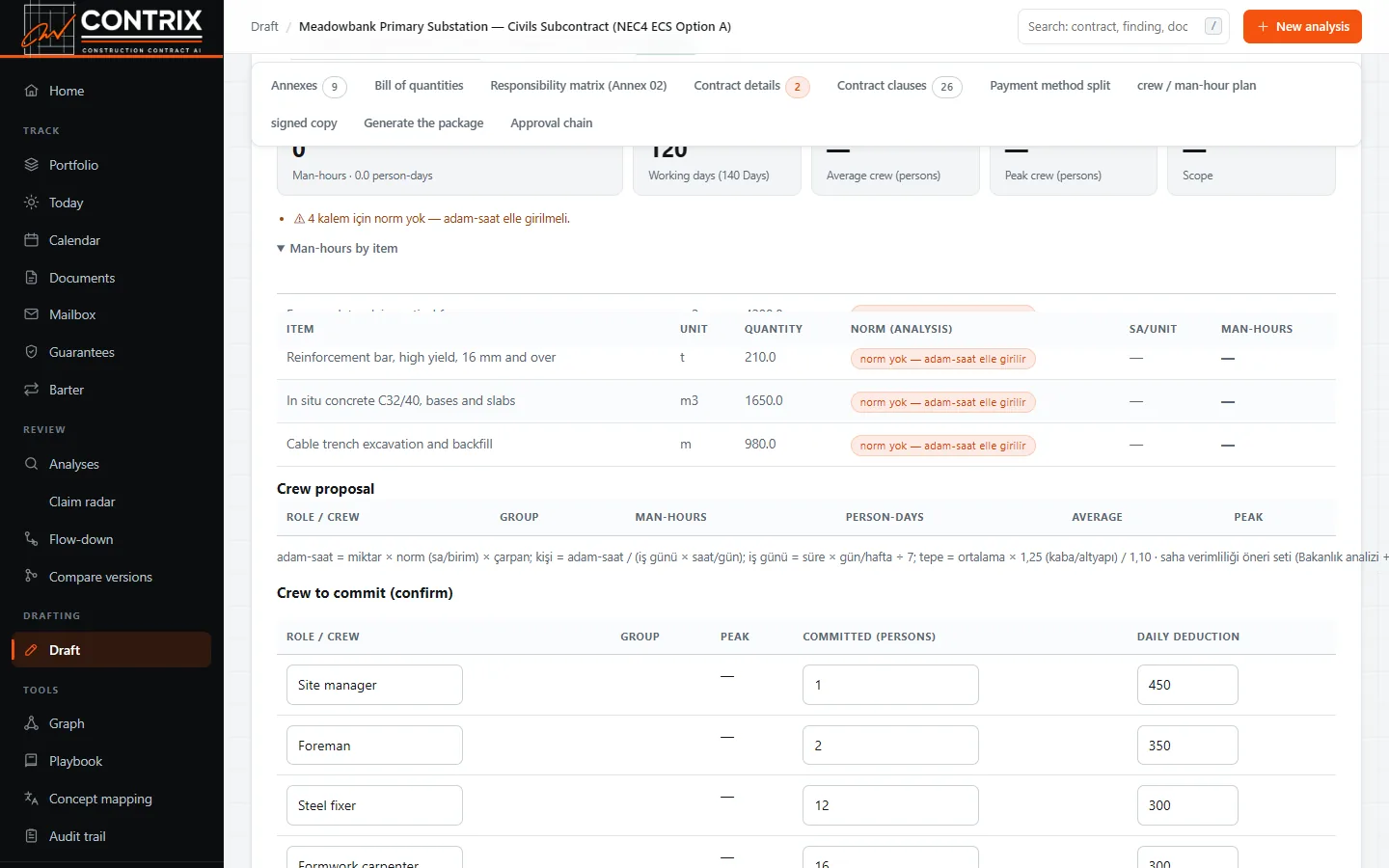1389x868 pixels.
Task: Click the New analysis button
Action: click(x=1302, y=27)
